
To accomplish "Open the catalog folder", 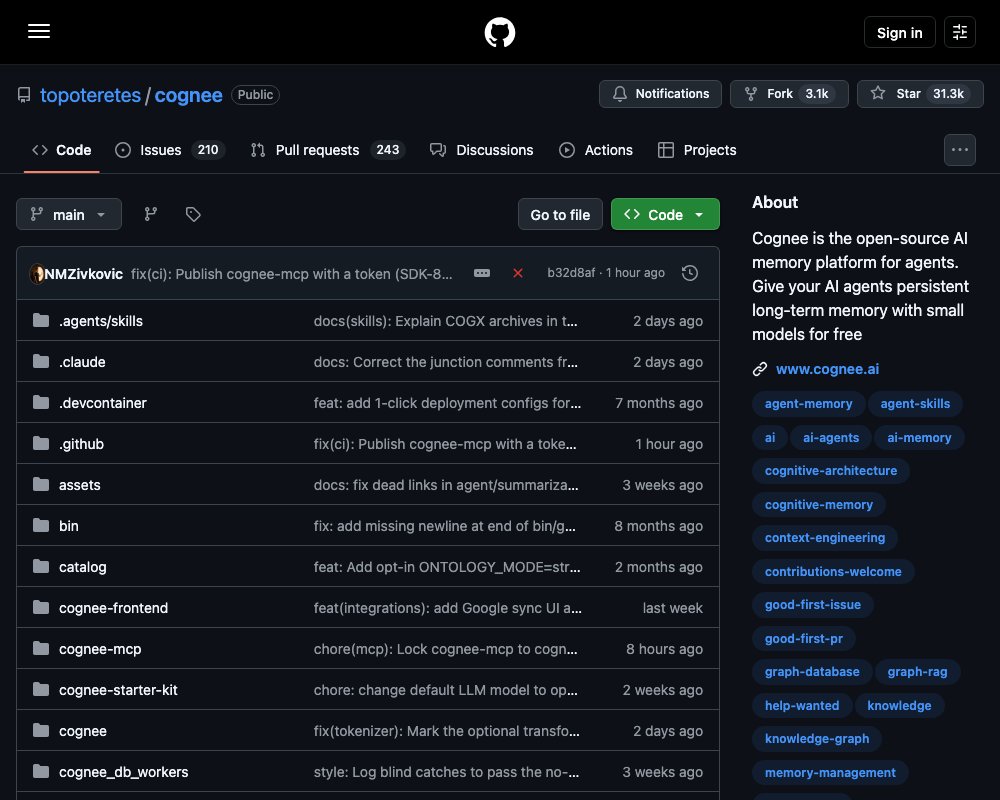I will point(83,567).
